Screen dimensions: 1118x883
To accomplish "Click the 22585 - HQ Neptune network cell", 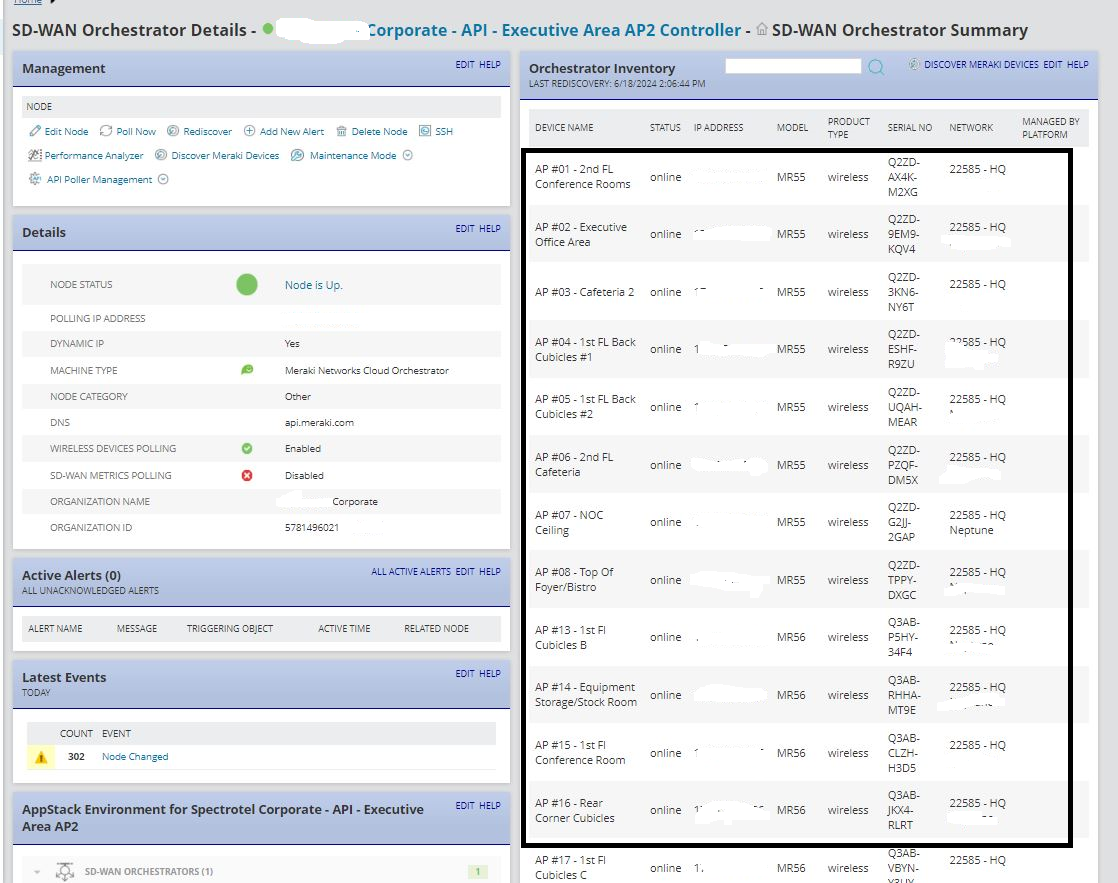I will [978, 523].
